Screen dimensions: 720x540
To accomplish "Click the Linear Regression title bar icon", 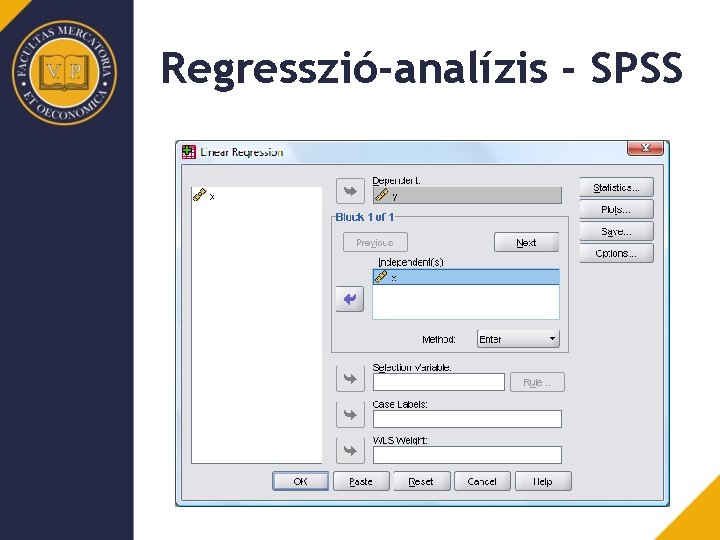I will pyautogui.click(x=189, y=152).
